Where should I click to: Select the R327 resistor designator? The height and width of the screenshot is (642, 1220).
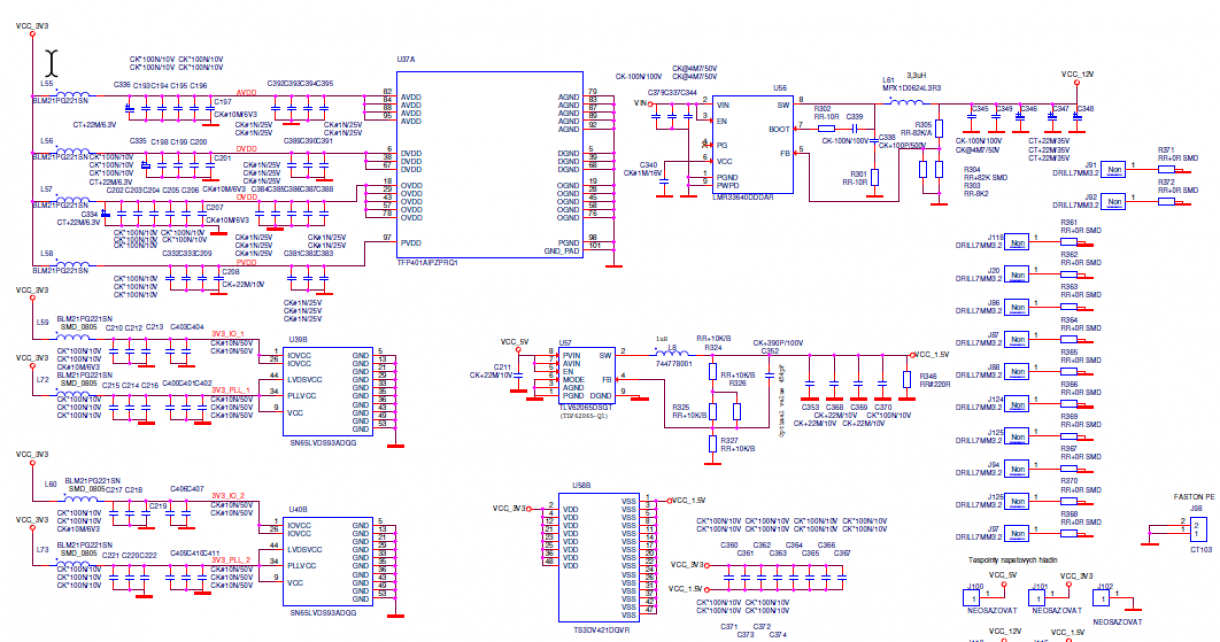point(729,439)
